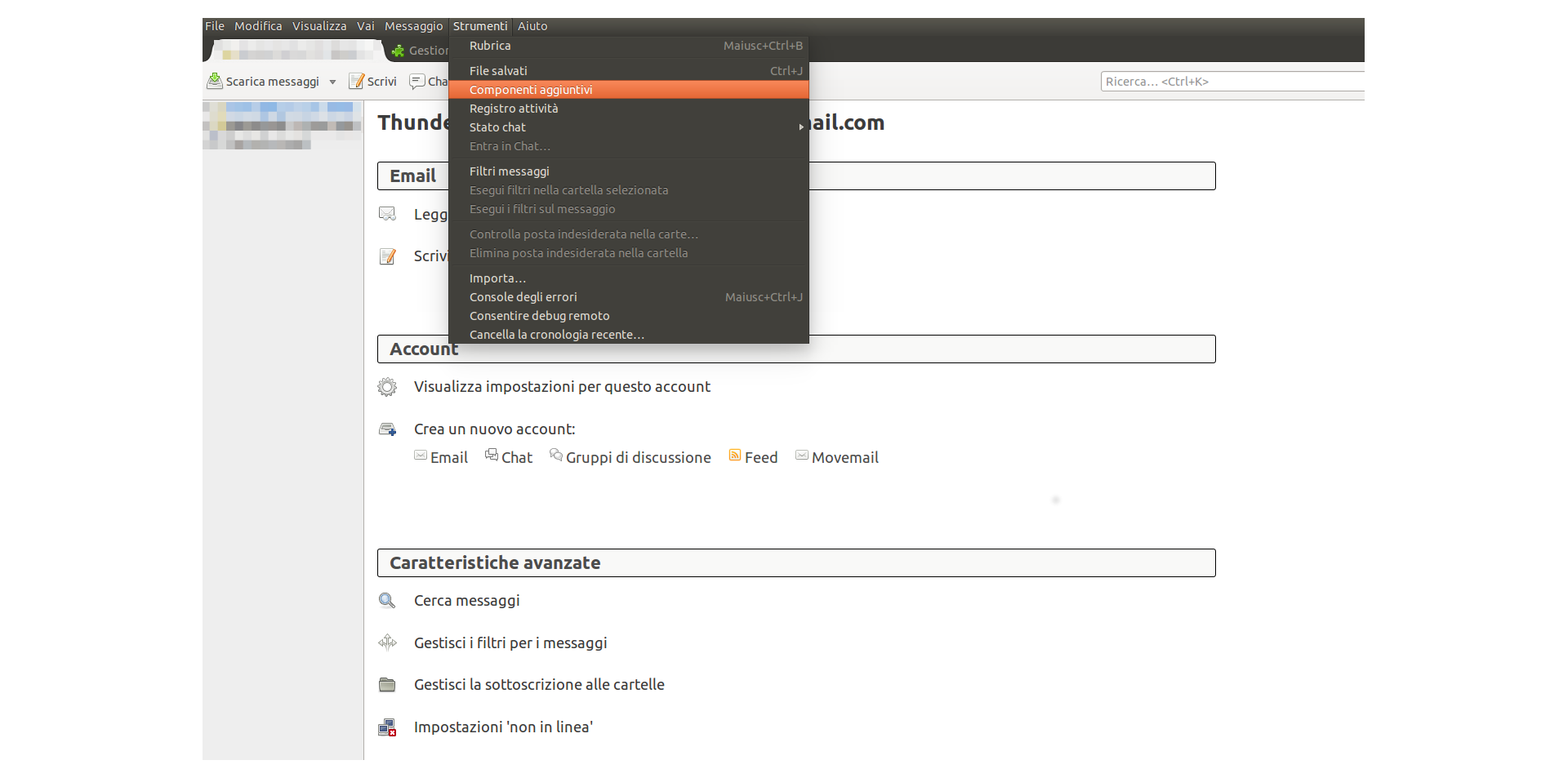The width and height of the screenshot is (1568, 778).
Task: Close the Strumenti menu via its title
Action: click(x=480, y=26)
